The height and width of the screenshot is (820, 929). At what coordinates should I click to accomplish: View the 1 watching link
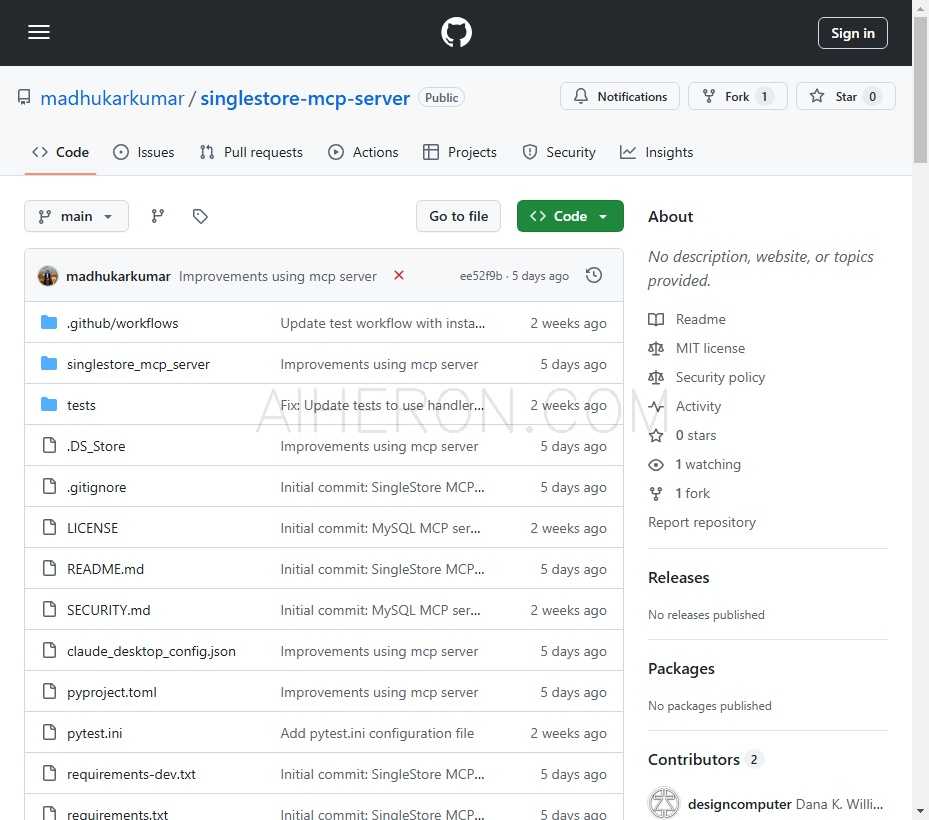tap(694, 465)
